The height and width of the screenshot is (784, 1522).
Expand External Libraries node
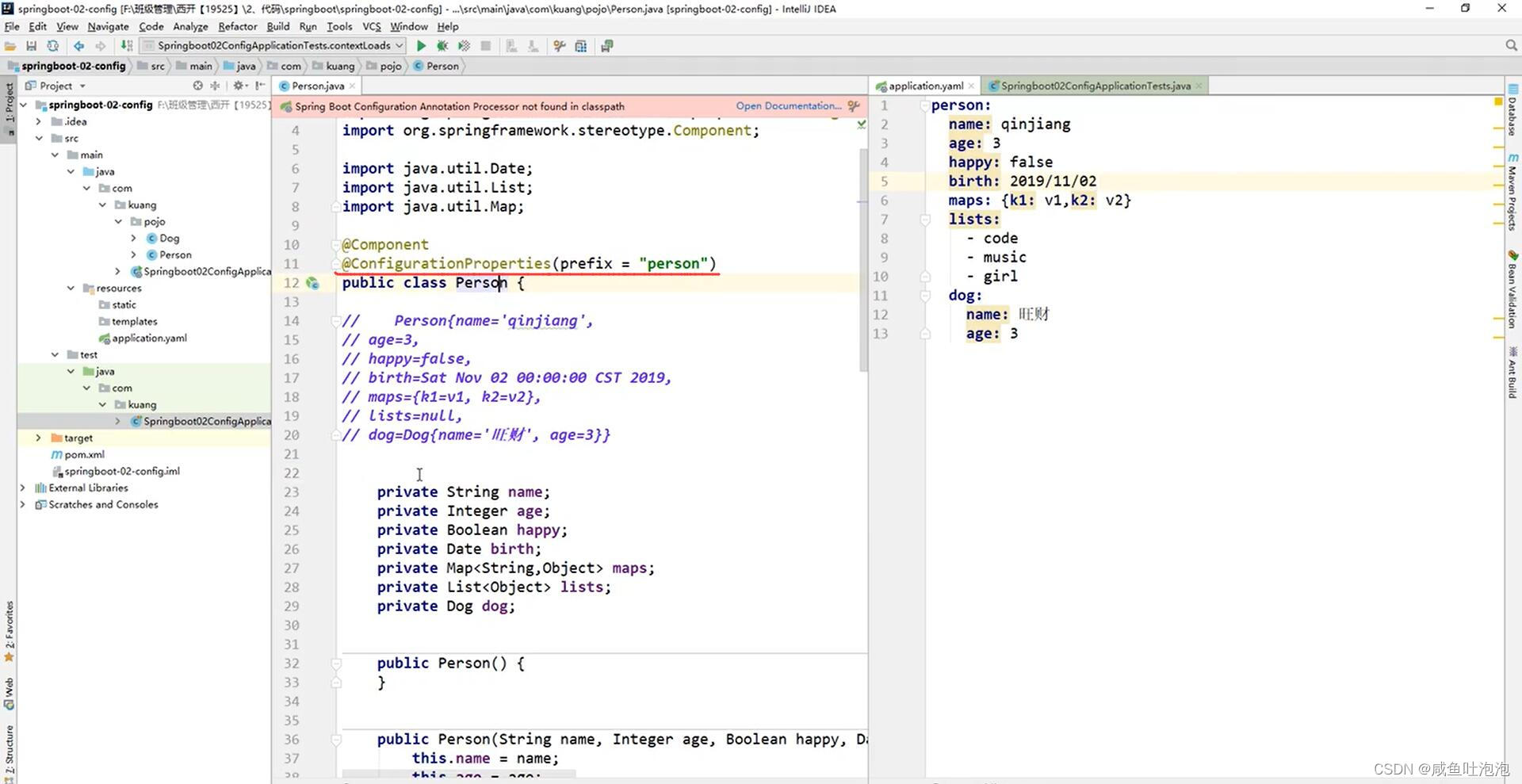(x=23, y=488)
